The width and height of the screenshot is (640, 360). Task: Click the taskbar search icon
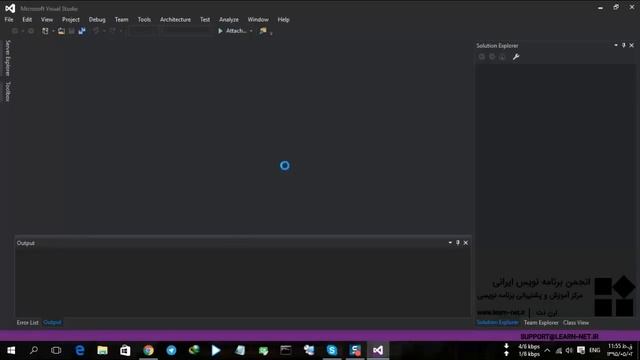click(x=34, y=350)
